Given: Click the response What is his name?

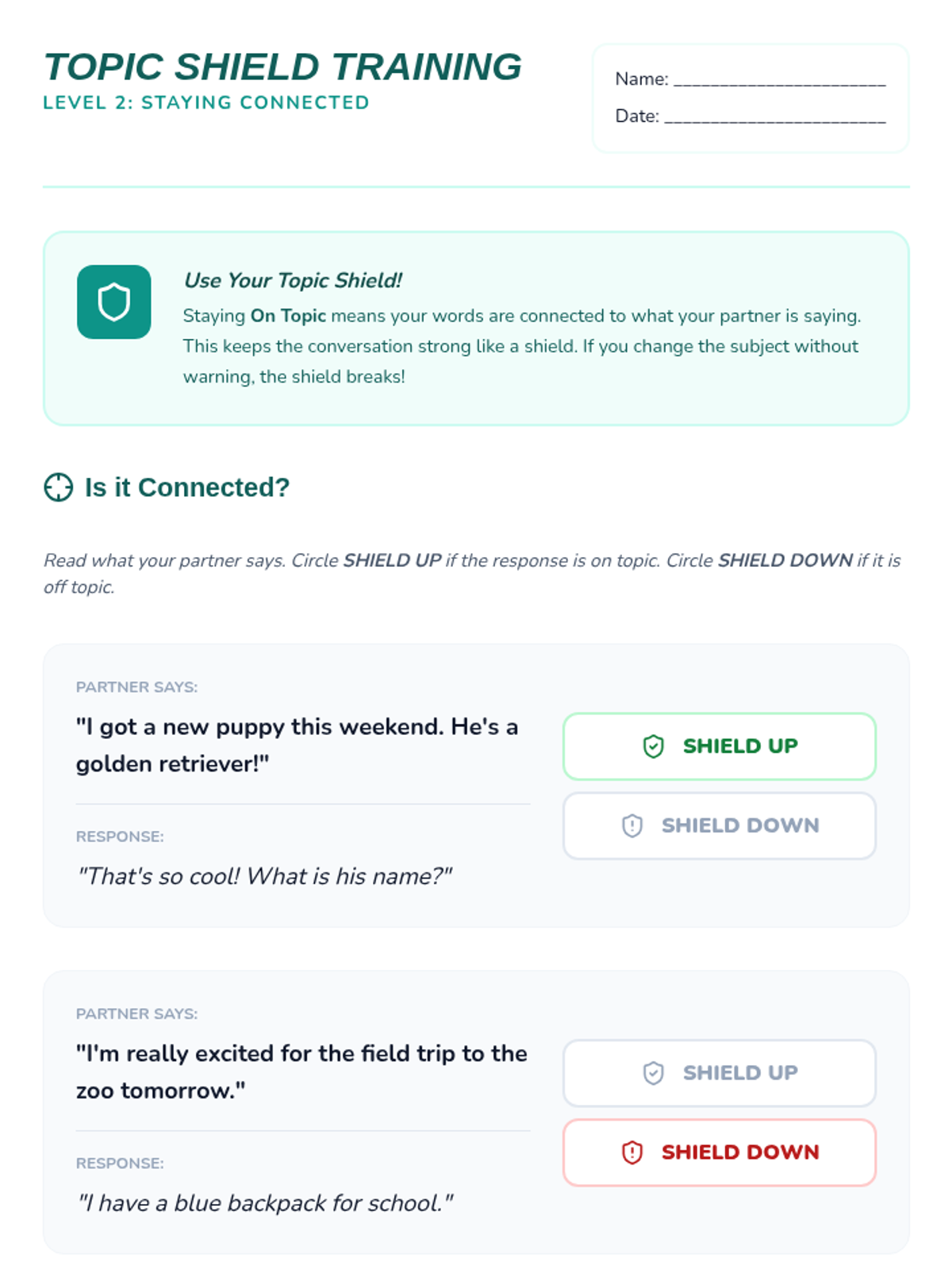Looking at the screenshot, I should pos(264,876).
